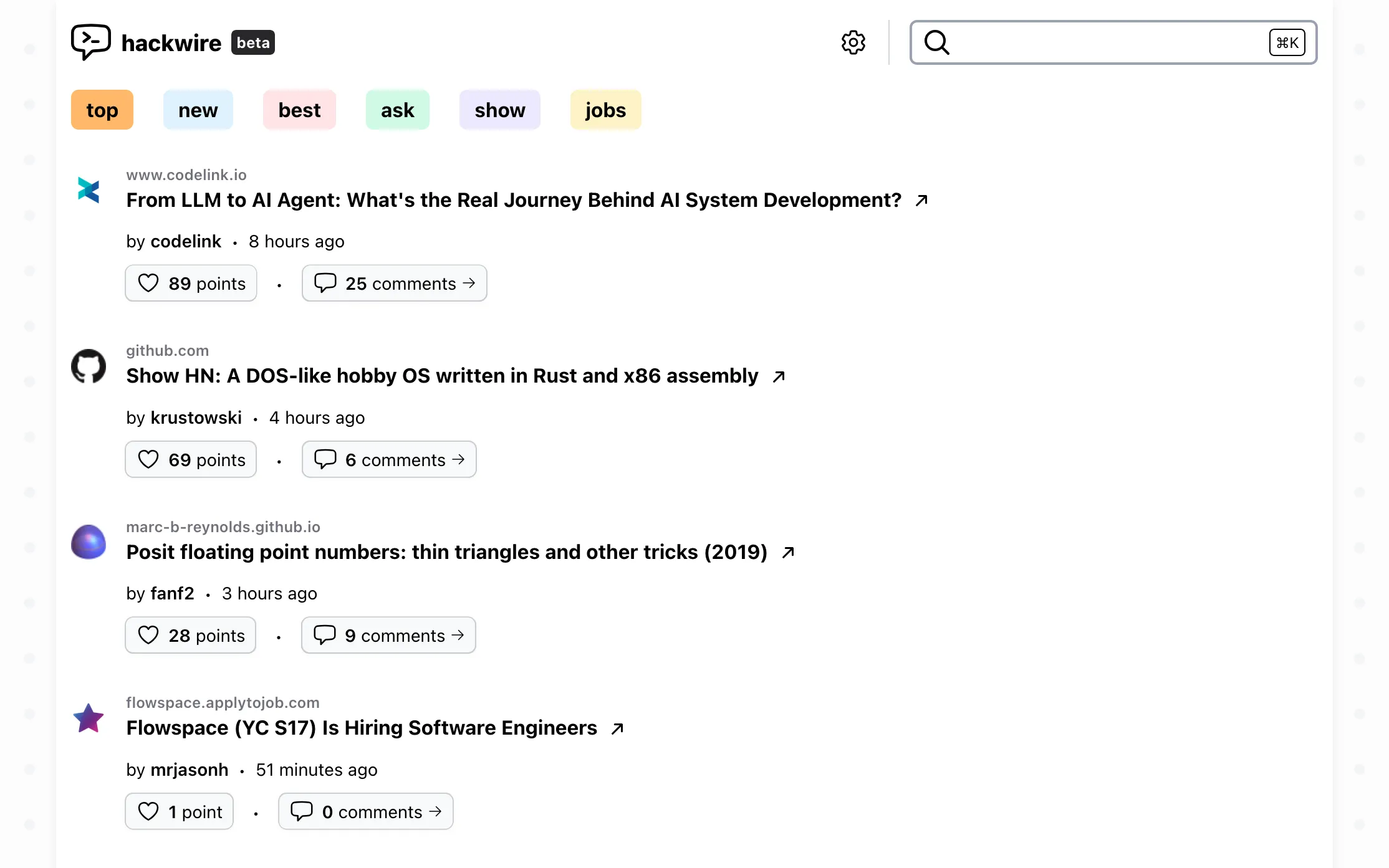Click '51 minutes ago' timestamp
Image resolution: width=1389 pixels, height=868 pixels.
[317, 770]
